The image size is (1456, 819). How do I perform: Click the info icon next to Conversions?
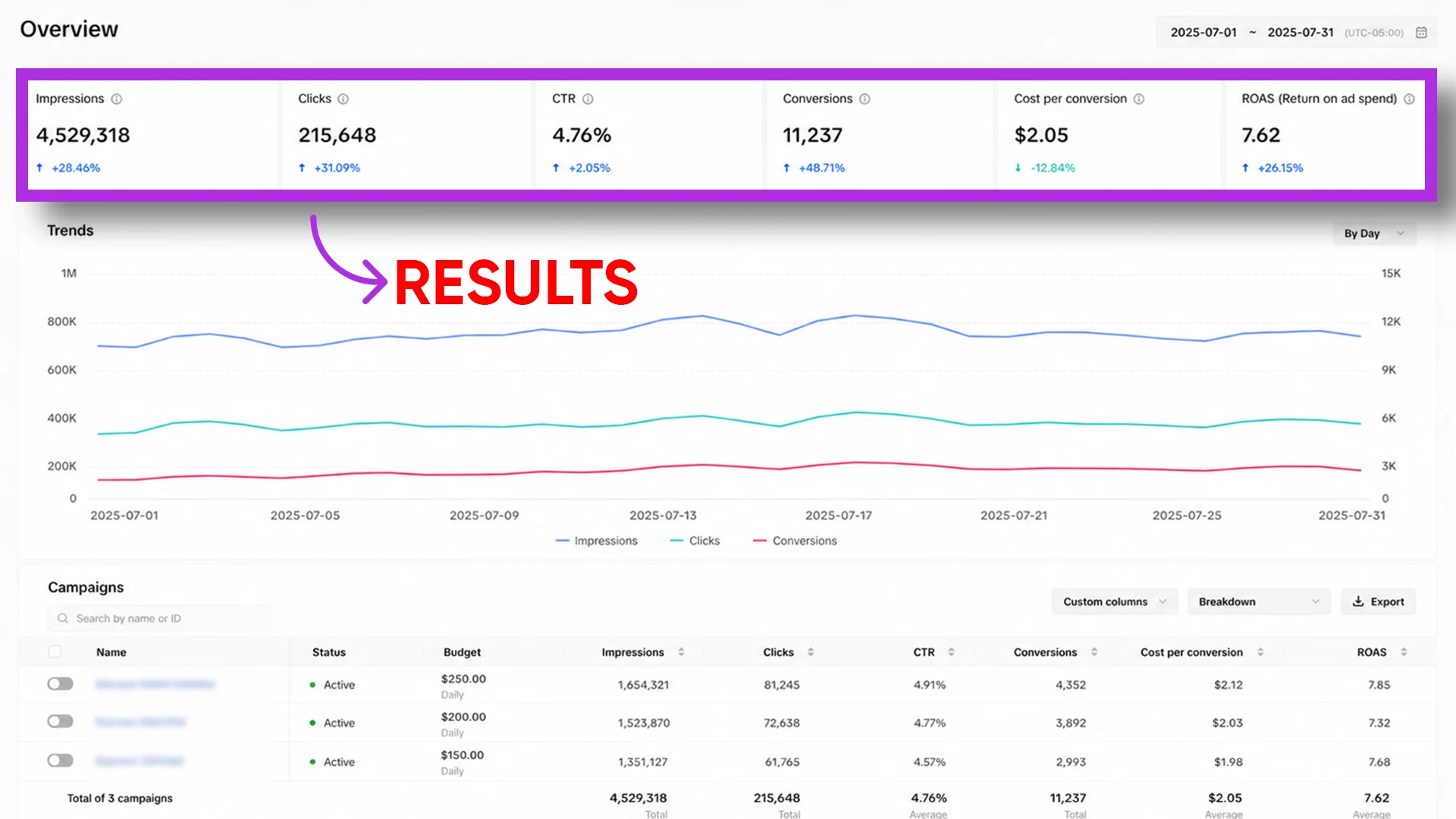864,99
